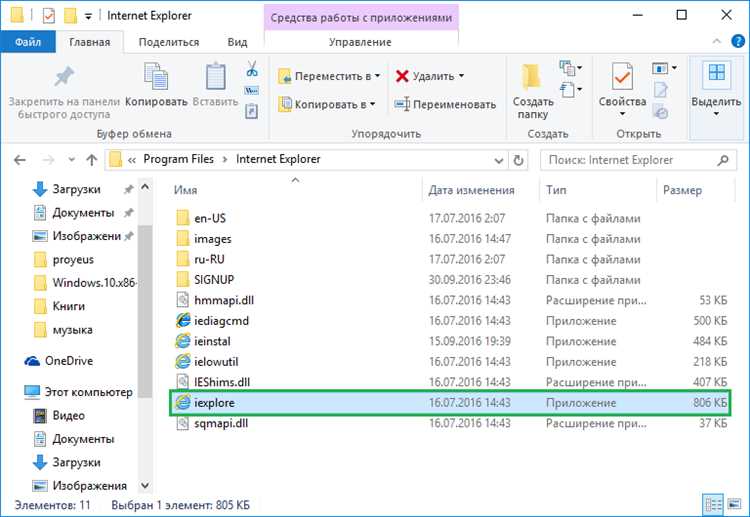The height and width of the screenshot is (517, 750).
Task: Click the Copy path icon below scissors
Action: coord(252,90)
